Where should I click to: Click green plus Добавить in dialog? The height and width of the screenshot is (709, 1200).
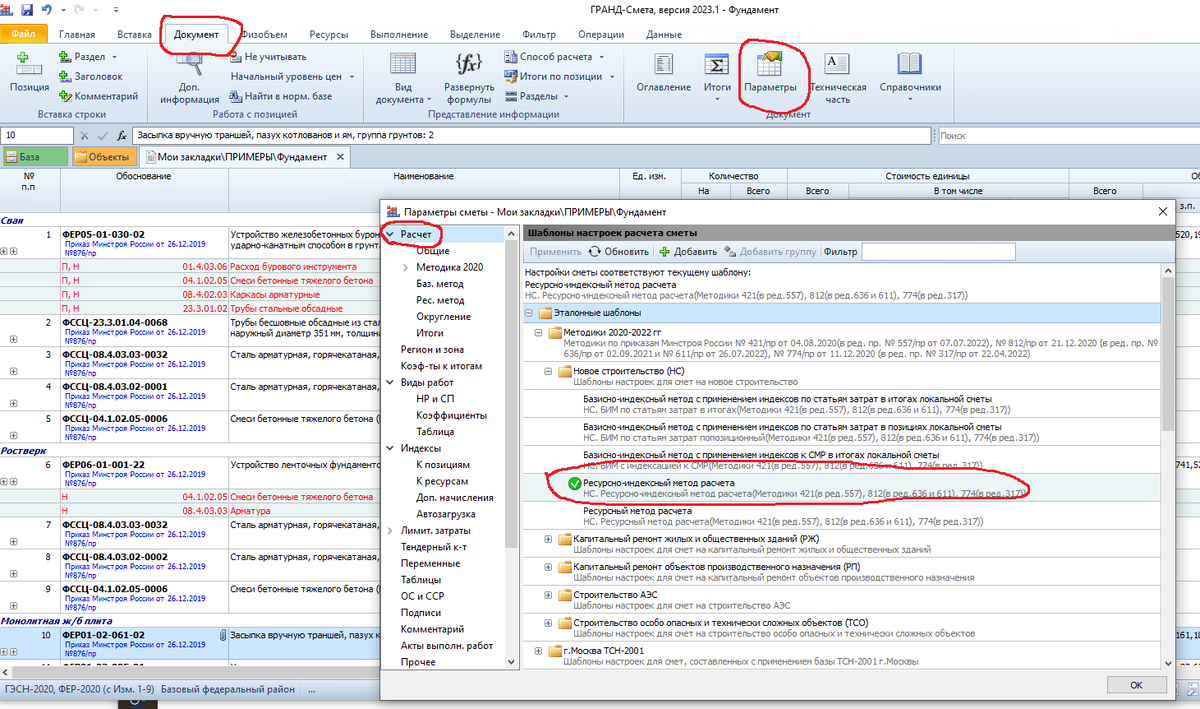point(664,252)
